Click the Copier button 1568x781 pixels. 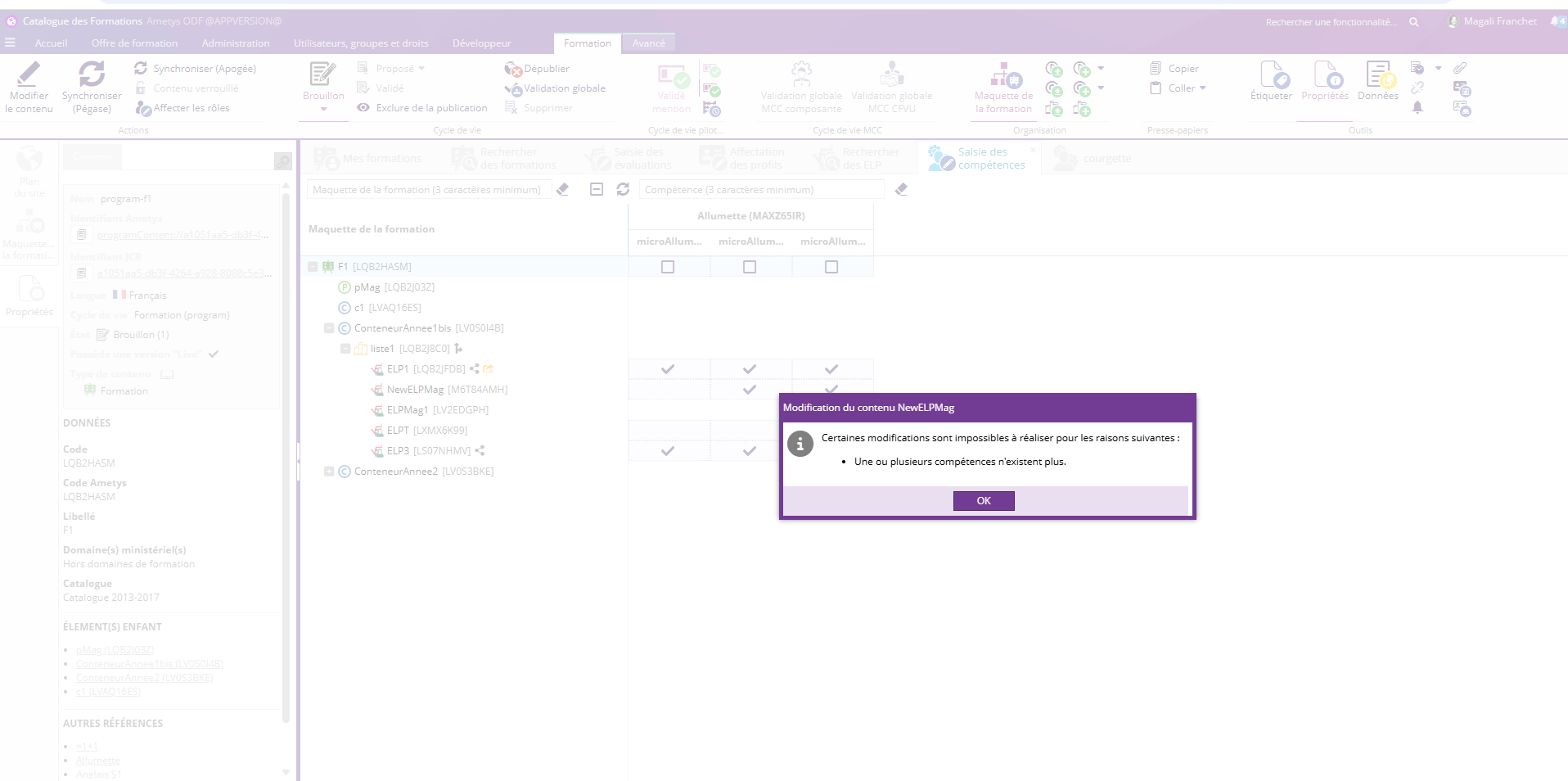click(x=1174, y=69)
